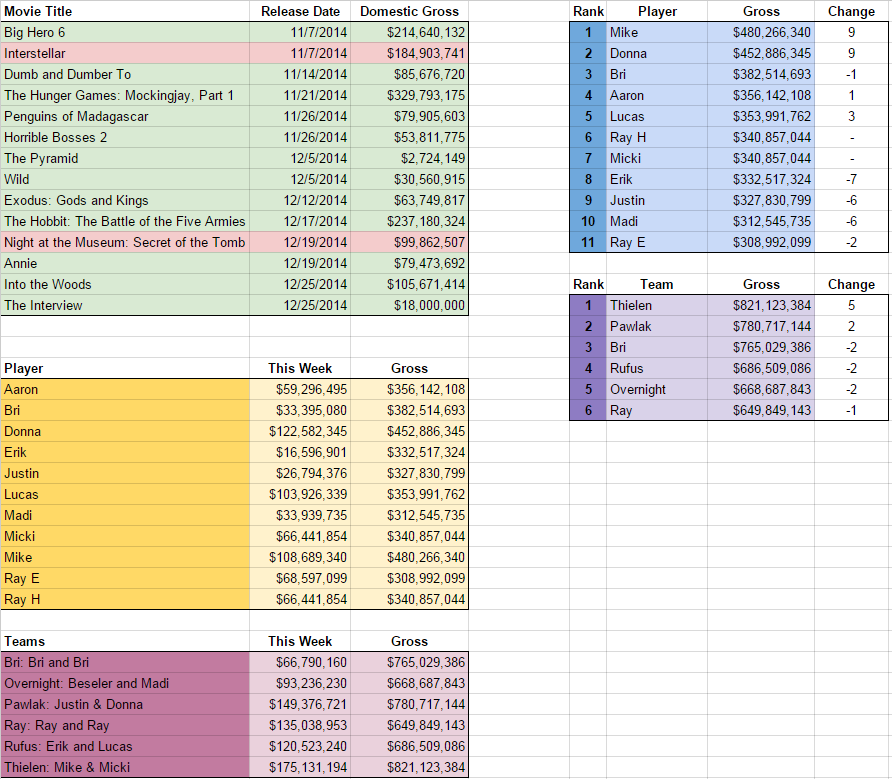Image resolution: width=892 pixels, height=779 pixels.
Task: Click The Interview gross $18,000,000
Action: [410, 306]
